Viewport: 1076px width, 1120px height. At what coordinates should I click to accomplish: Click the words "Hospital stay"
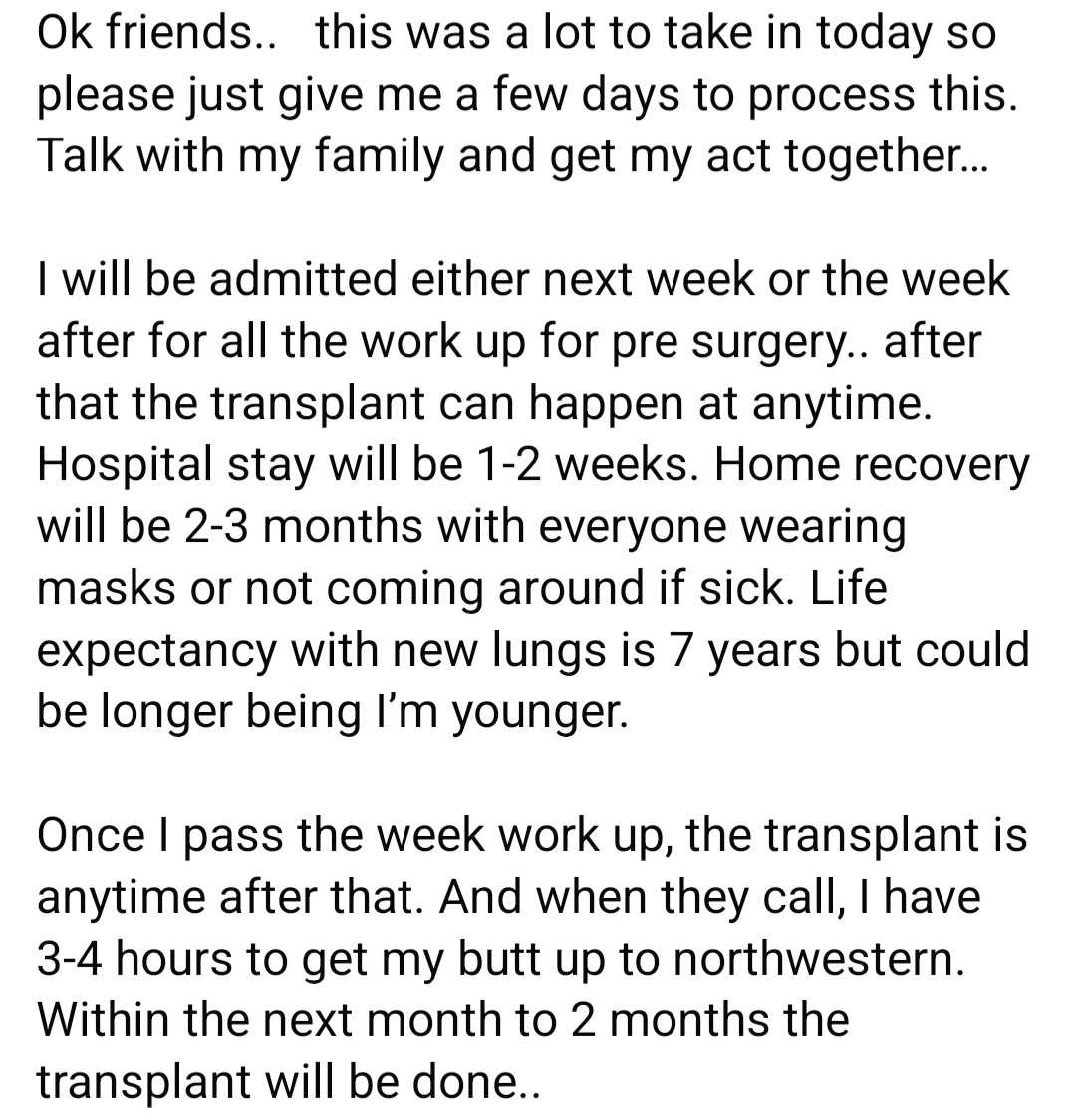[175, 465]
